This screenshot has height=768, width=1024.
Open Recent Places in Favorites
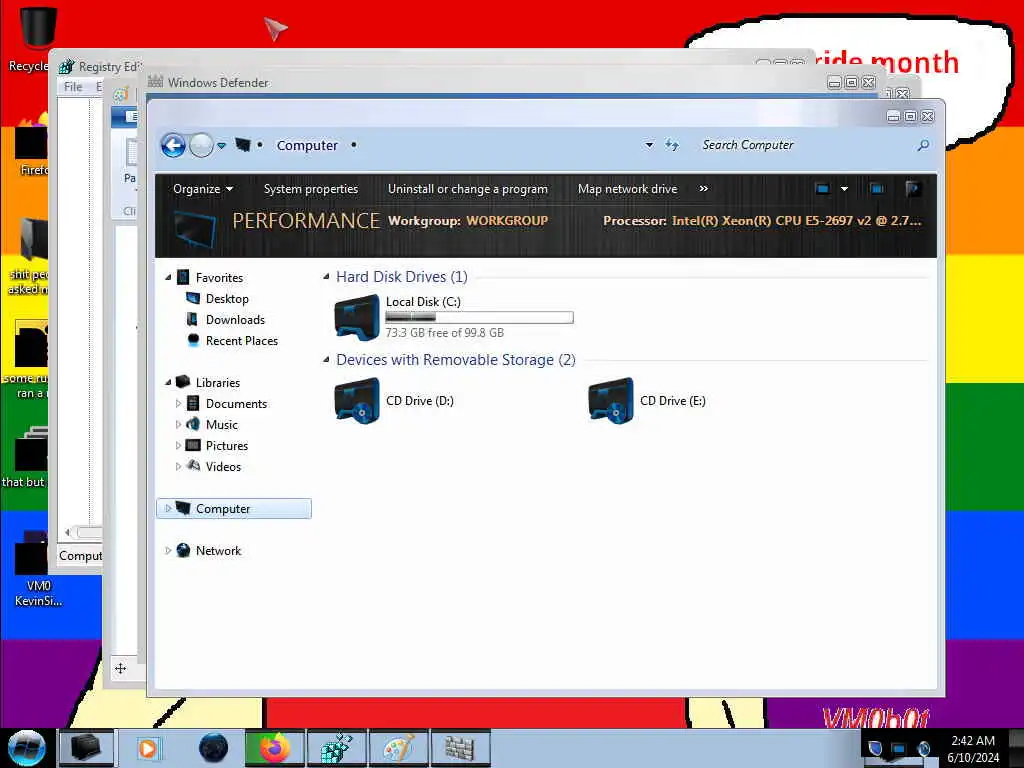[242, 340]
